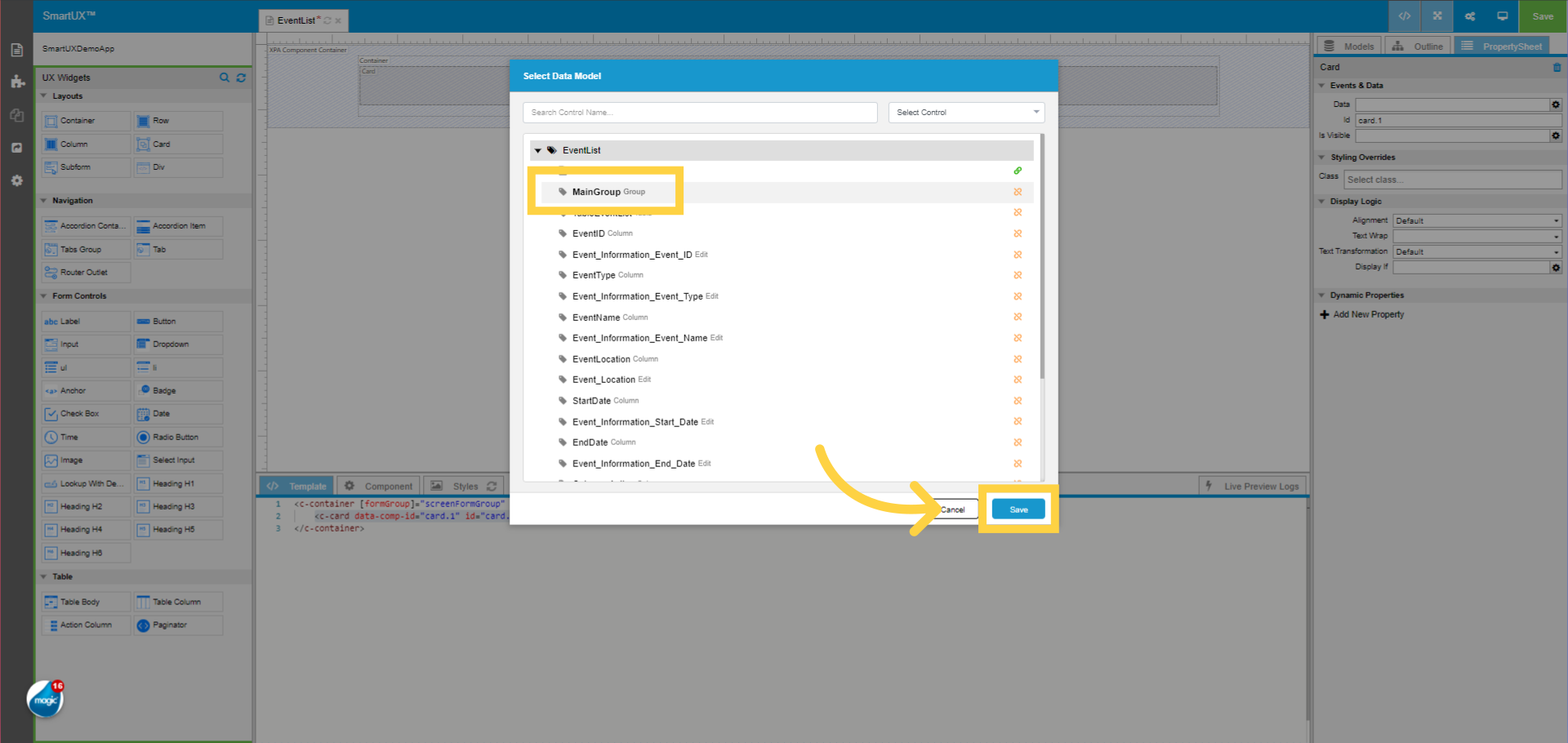The width and height of the screenshot is (1568, 743).
Task: Open the Component tab below the canvas
Action: pos(378,485)
